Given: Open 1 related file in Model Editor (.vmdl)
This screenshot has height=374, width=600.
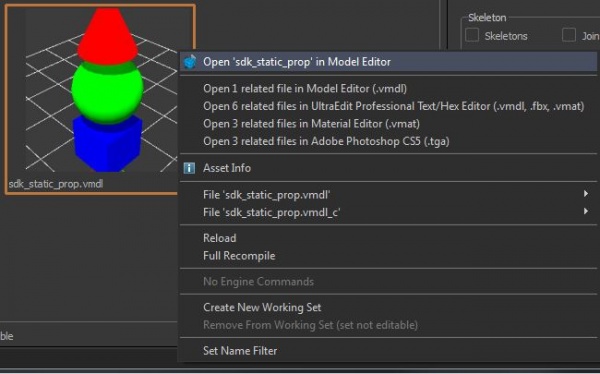Looking at the screenshot, I should coord(388,88).
